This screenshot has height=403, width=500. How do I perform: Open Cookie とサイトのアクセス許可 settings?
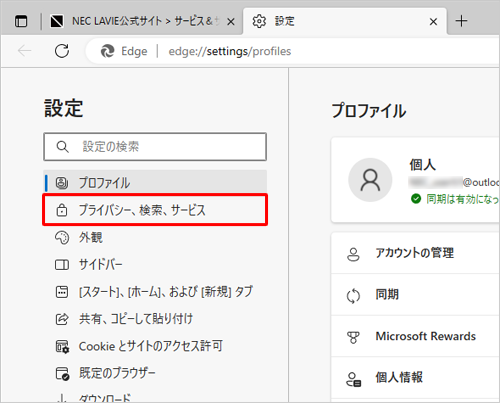(155, 346)
